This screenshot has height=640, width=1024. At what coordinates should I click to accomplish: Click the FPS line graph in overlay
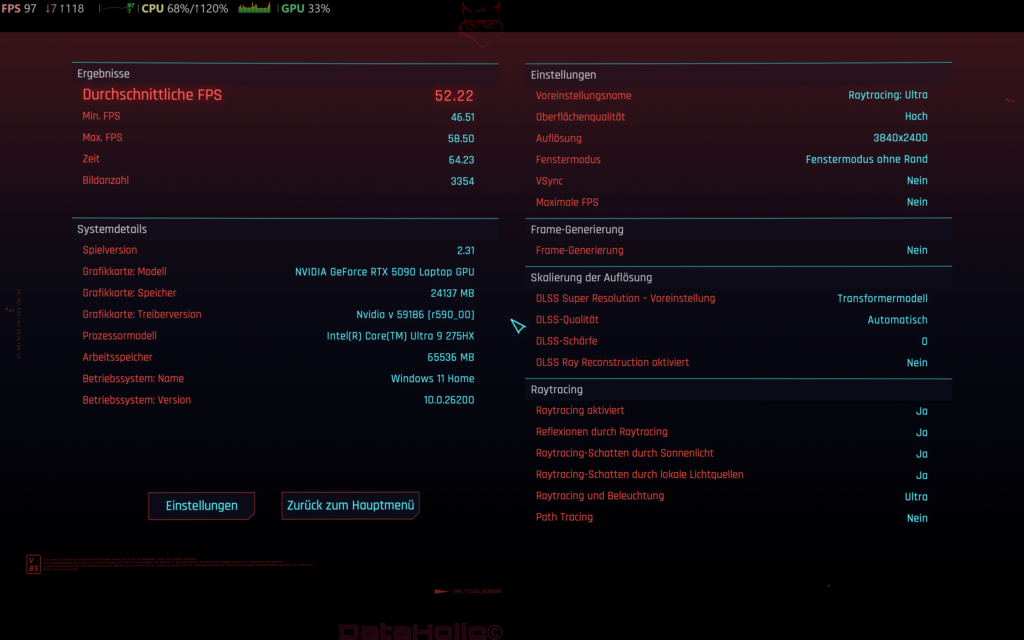(117, 8)
